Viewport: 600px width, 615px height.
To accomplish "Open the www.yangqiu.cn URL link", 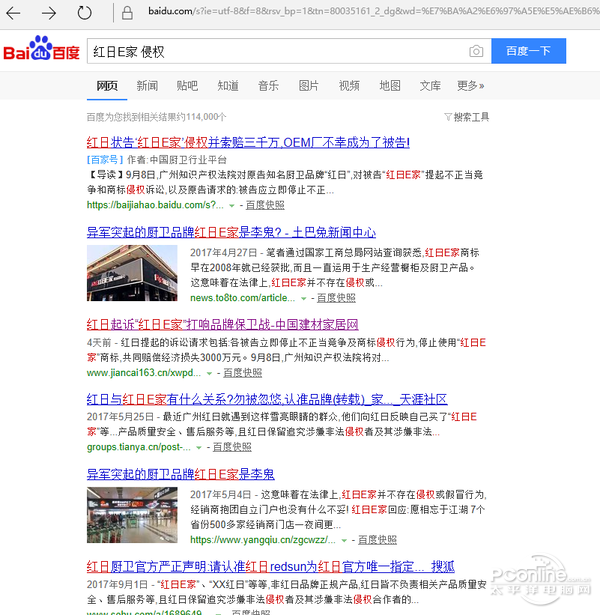I will (263, 540).
